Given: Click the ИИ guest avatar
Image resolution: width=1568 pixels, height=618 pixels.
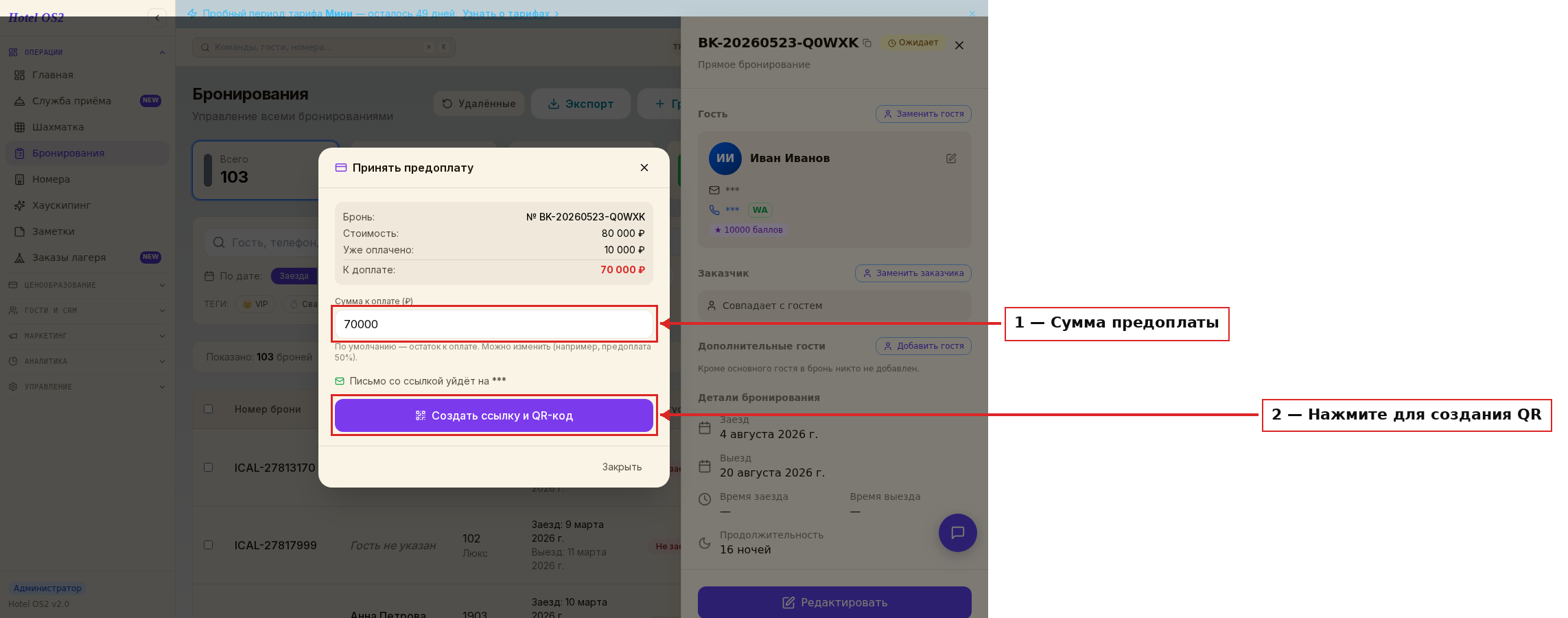Looking at the screenshot, I should pos(725,159).
